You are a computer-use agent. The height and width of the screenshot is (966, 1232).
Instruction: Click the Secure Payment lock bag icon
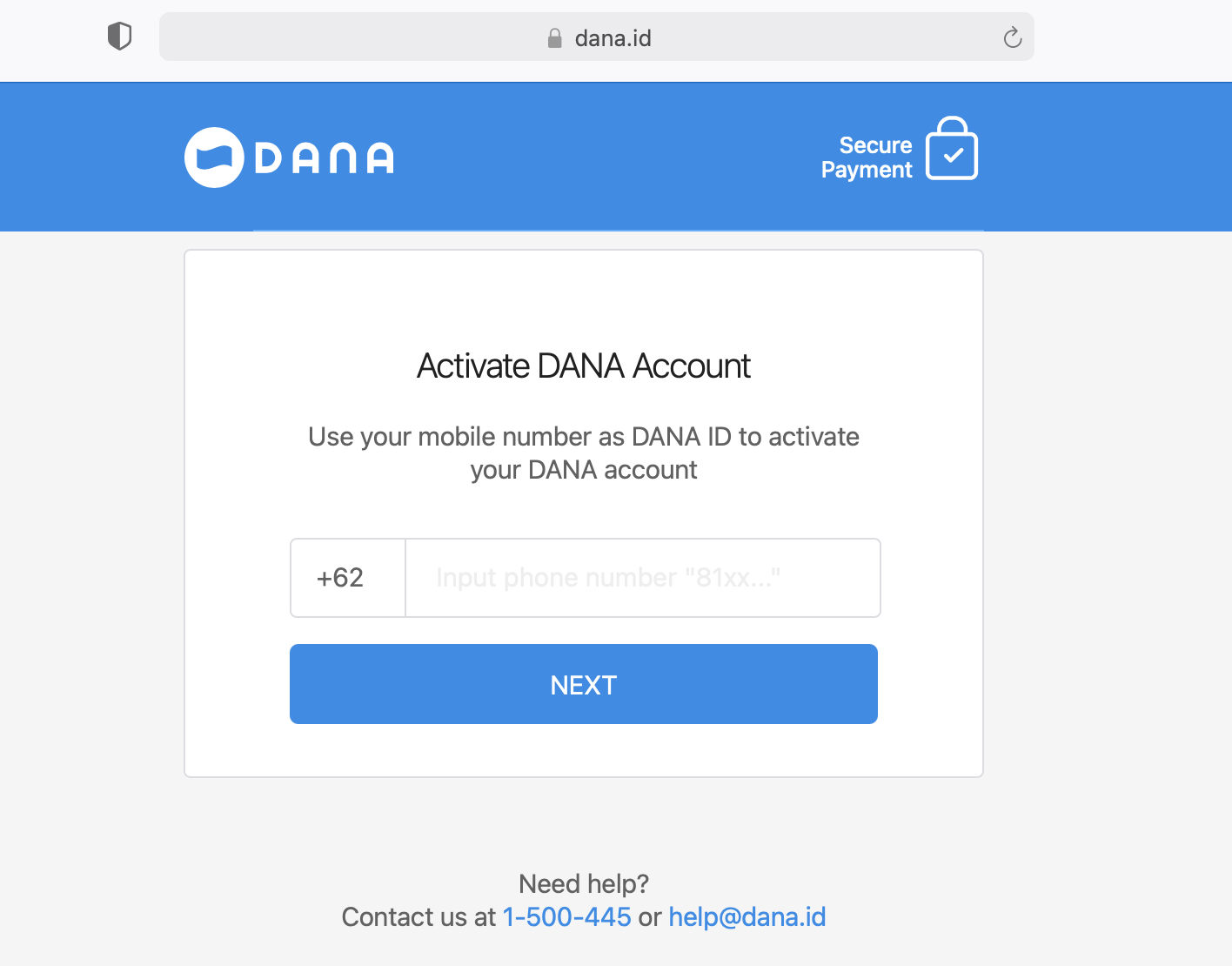[951, 149]
